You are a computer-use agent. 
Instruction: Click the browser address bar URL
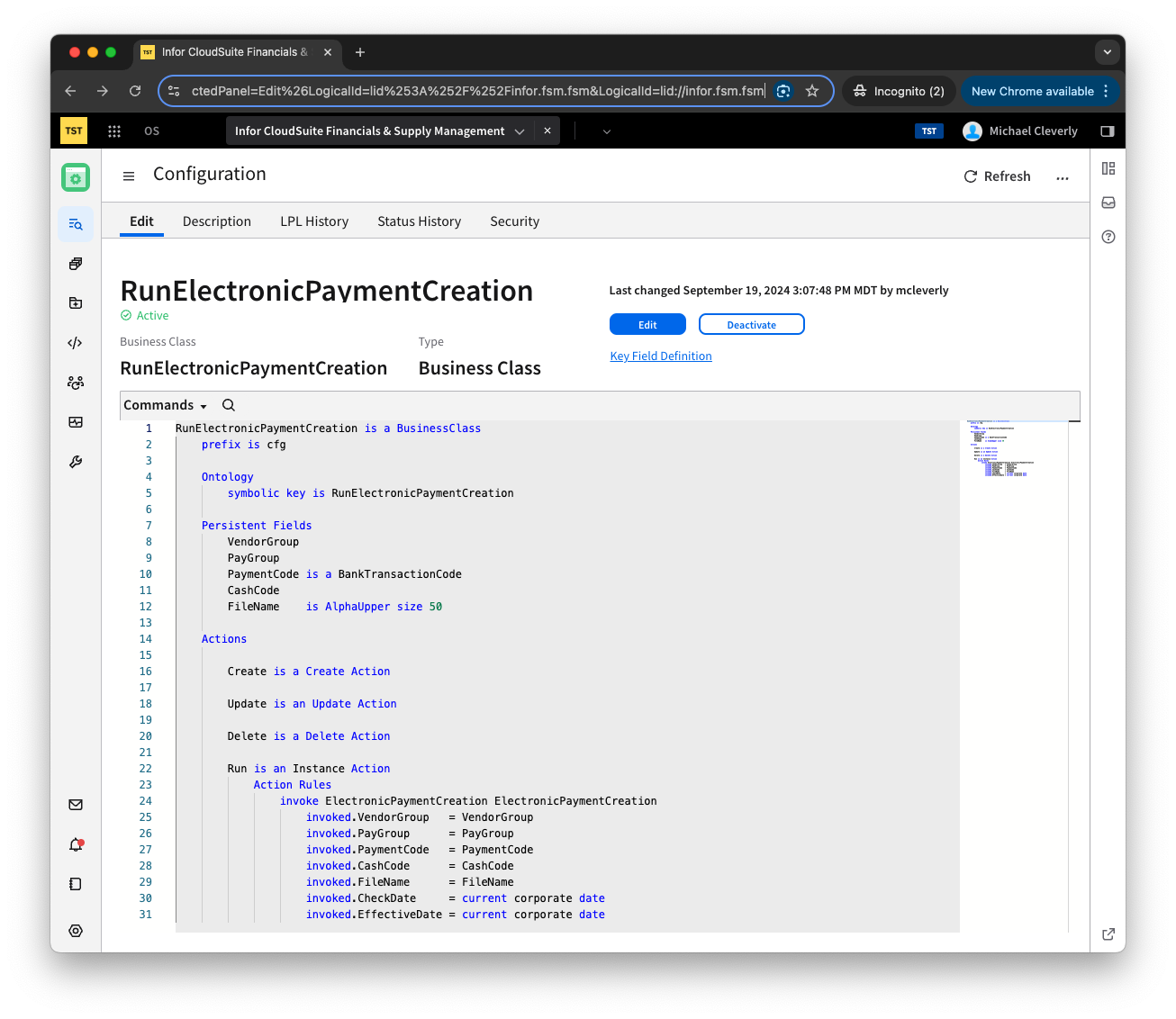coord(477,91)
